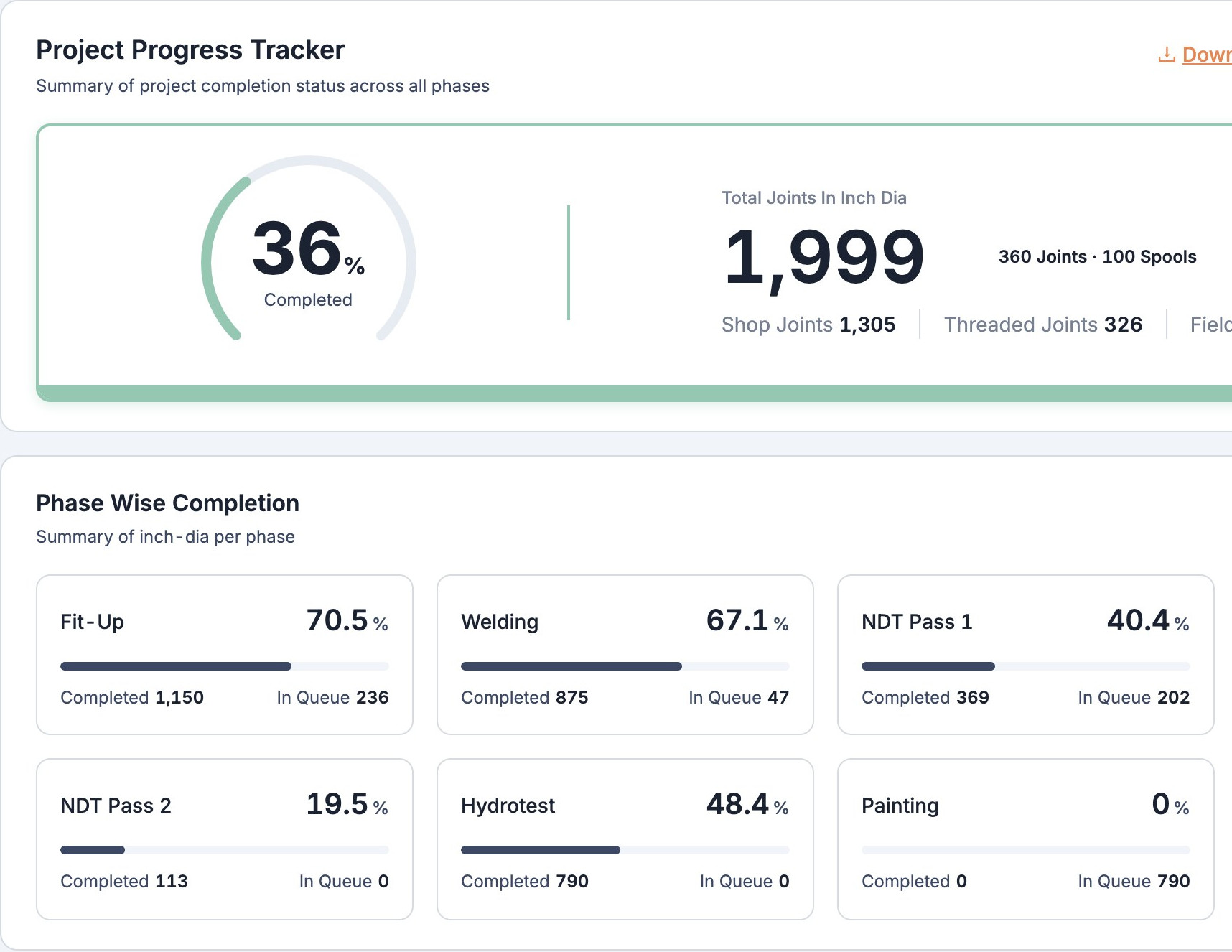Click the 36% Completed circular gauge
Screen dimensions: 1232x952
pyautogui.click(x=309, y=248)
